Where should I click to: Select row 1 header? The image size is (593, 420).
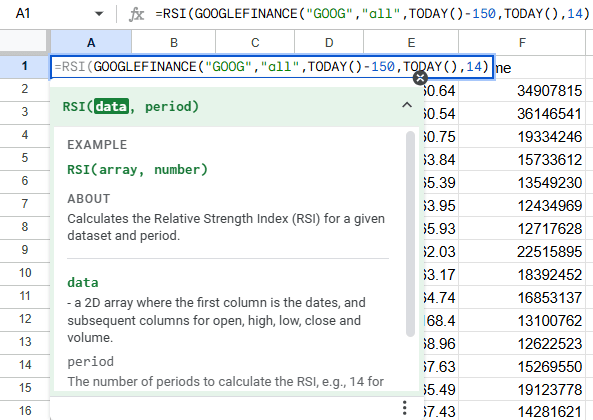tap(25, 66)
